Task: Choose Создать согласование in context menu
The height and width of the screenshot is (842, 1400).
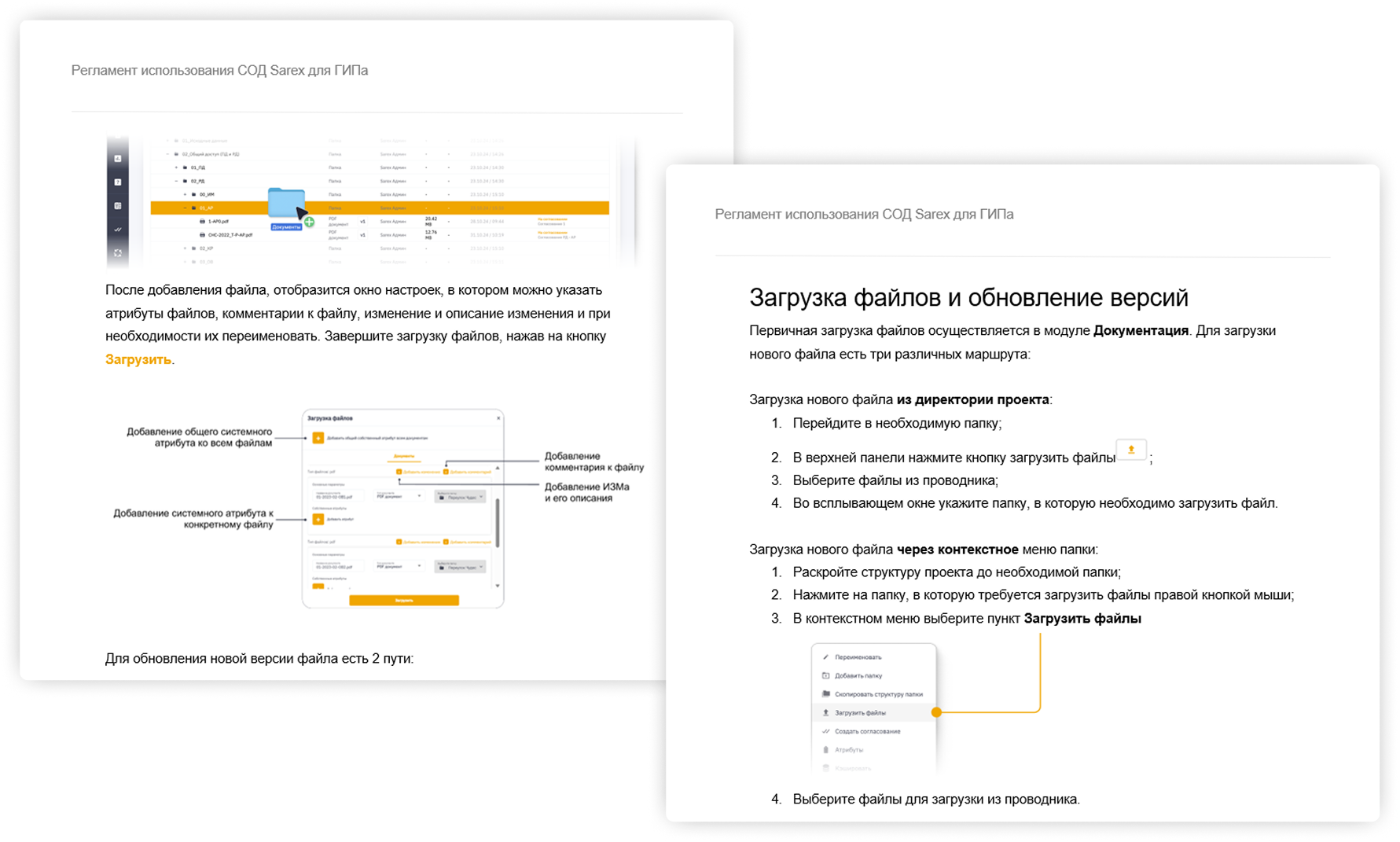Action: [x=867, y=731]
